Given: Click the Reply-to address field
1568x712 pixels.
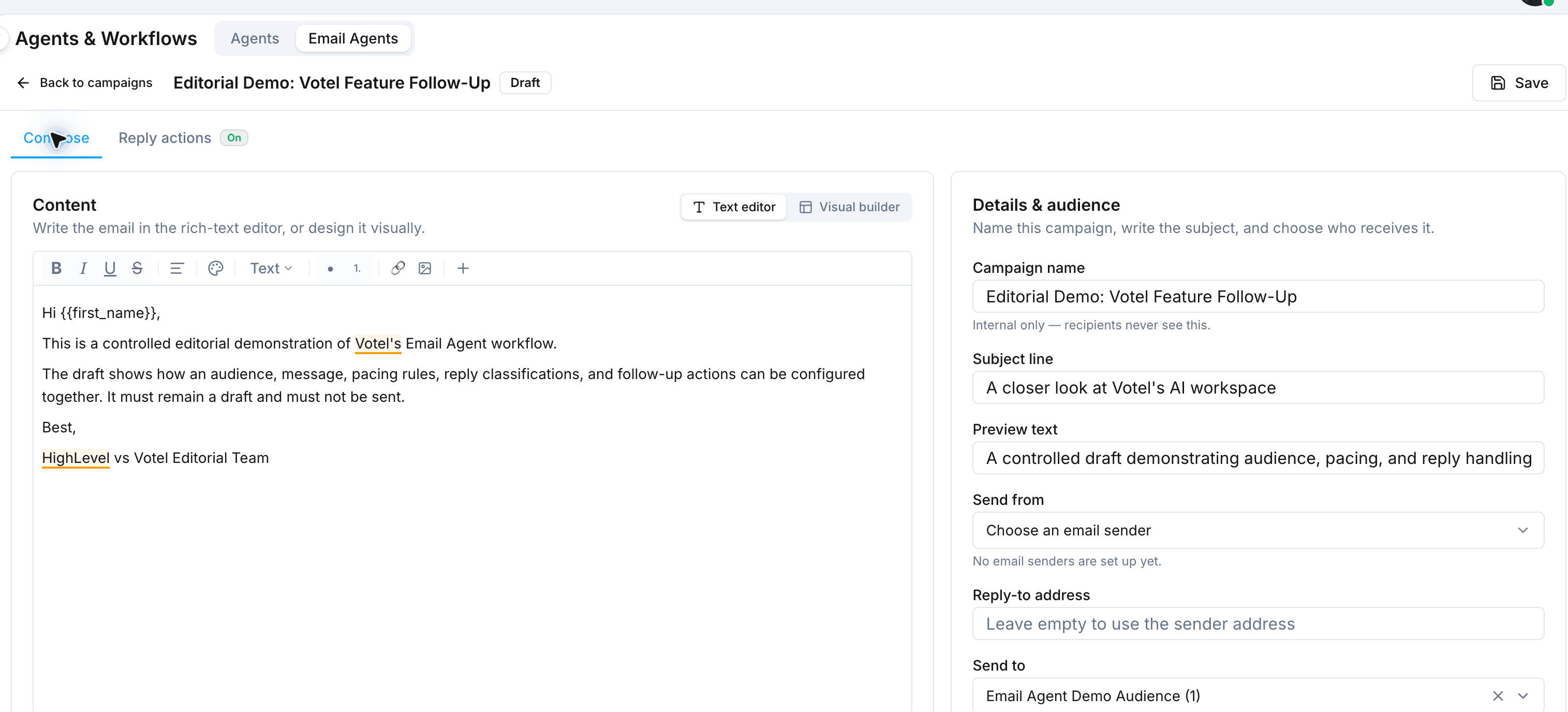Looking at the screenshot, I should point(1258,623).
